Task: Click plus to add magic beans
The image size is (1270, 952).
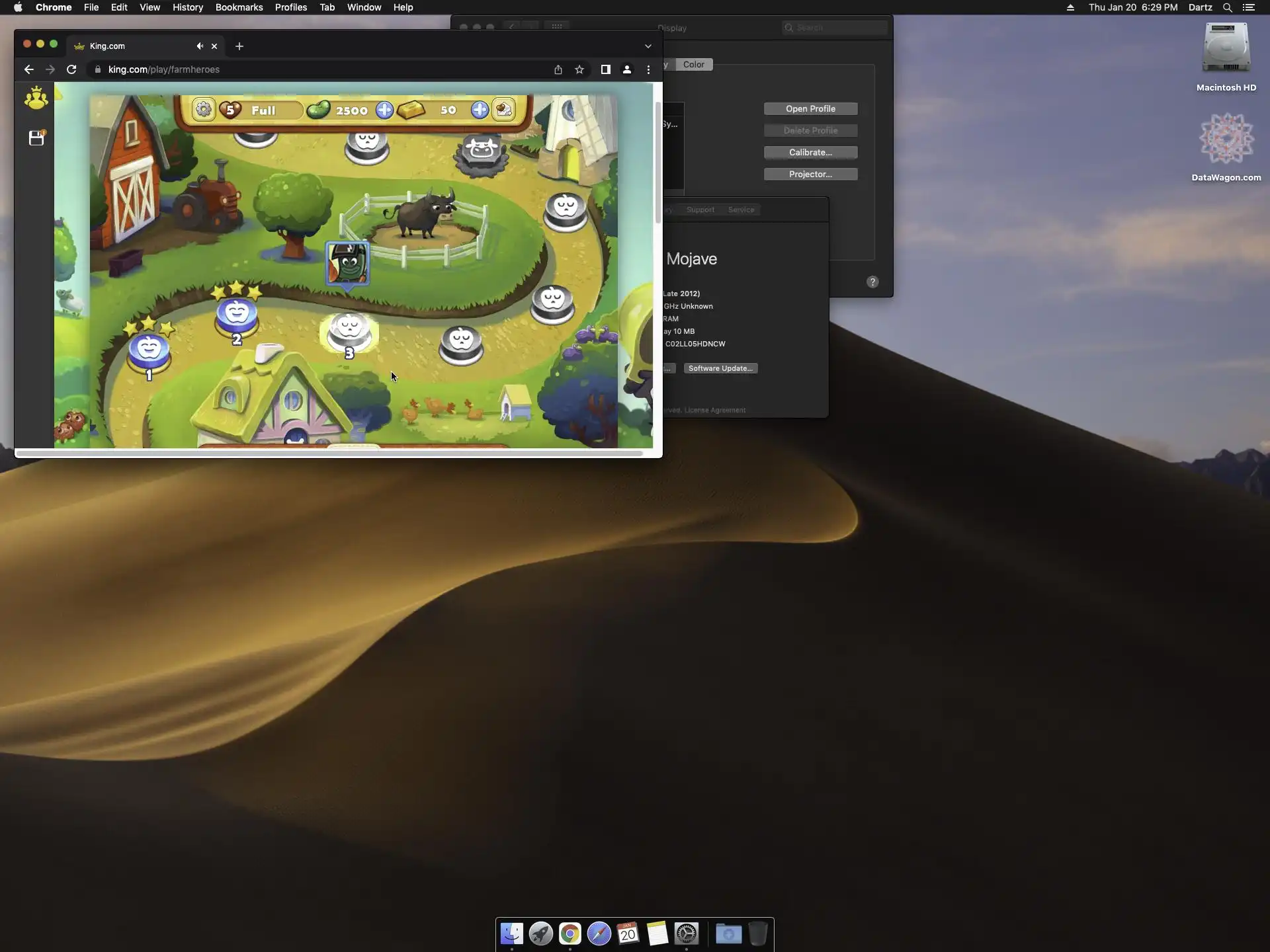Action: pyautogui.click(x=384, y=110)
